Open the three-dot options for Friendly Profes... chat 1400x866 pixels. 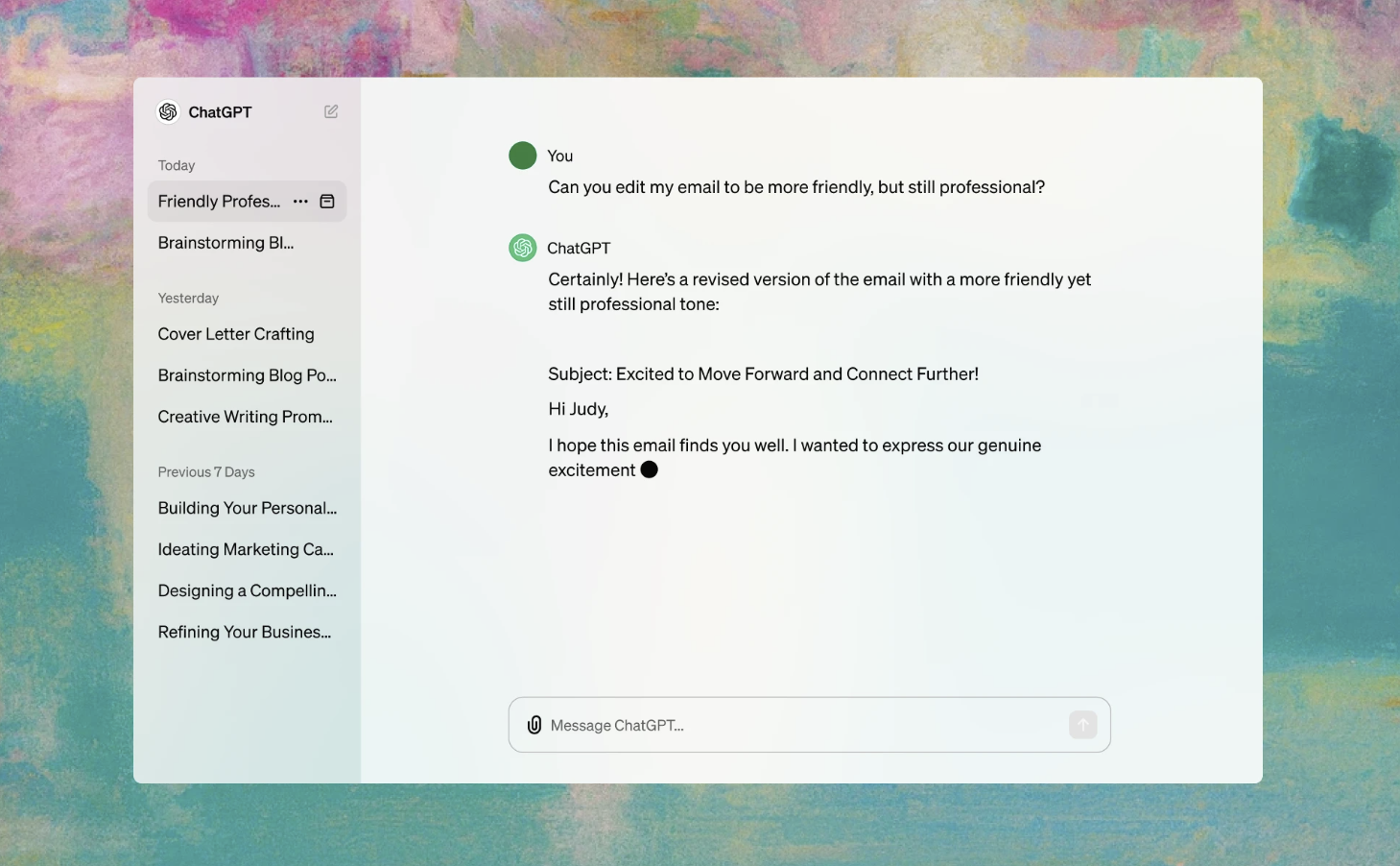(x=300, y=202)
